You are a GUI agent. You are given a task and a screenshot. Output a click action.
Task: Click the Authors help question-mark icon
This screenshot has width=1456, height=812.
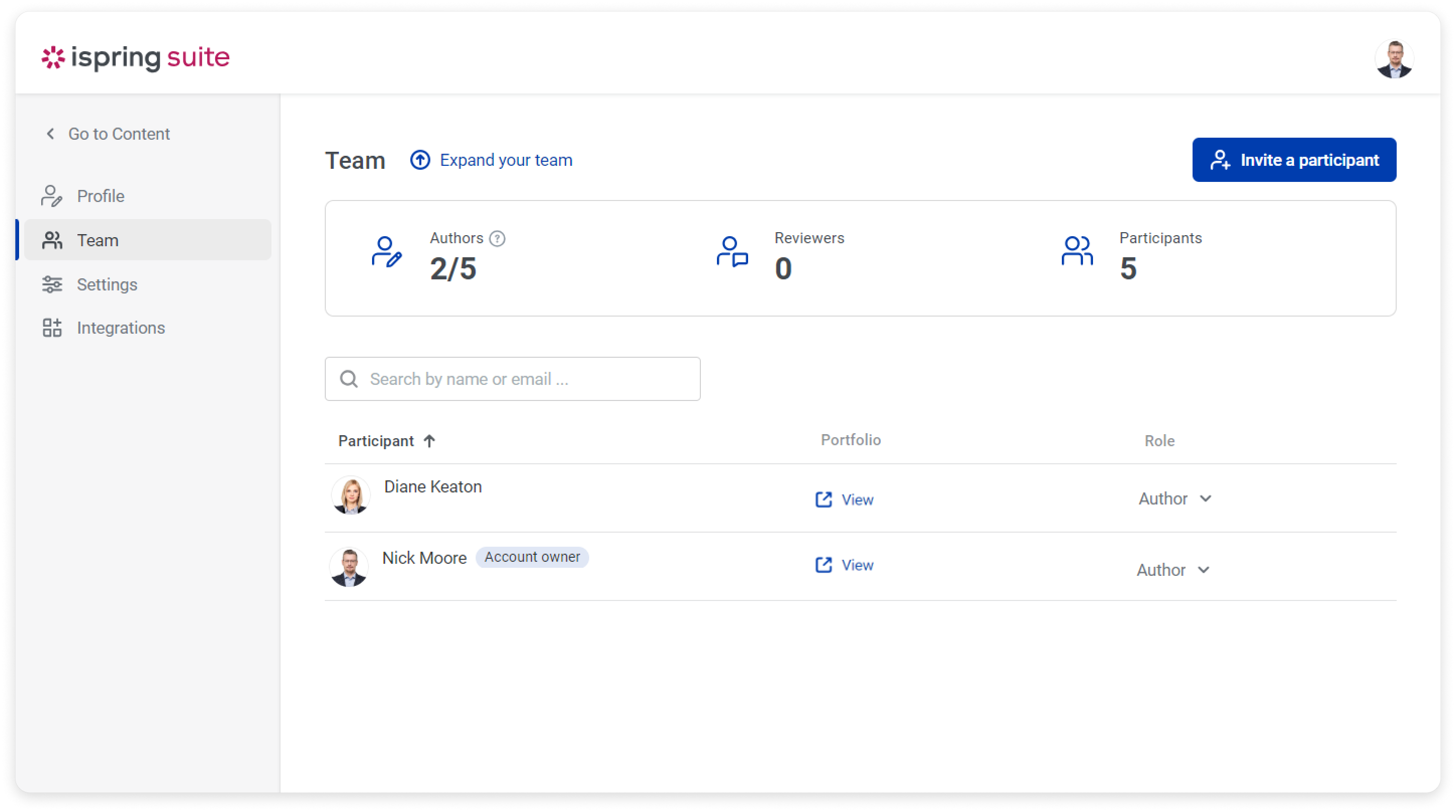(497, 239)
